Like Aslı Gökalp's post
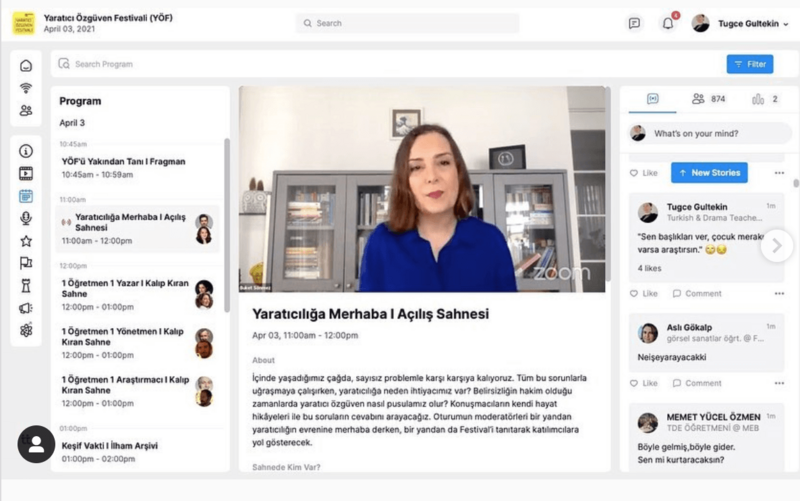Screen dimensions: 800x501 (644, 383)
